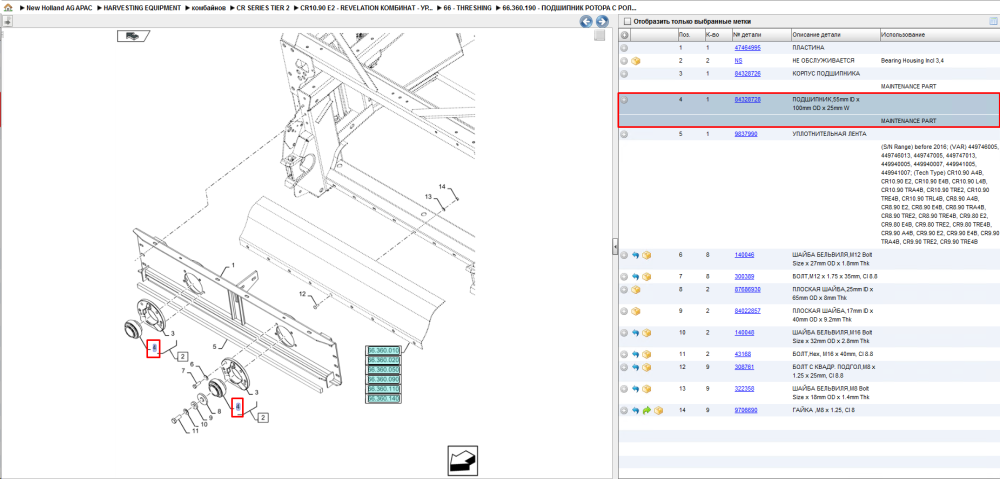1000x479 pixels.
Task: Open the комбайнов breadcrumb
Action: click(x=209, y=7)
